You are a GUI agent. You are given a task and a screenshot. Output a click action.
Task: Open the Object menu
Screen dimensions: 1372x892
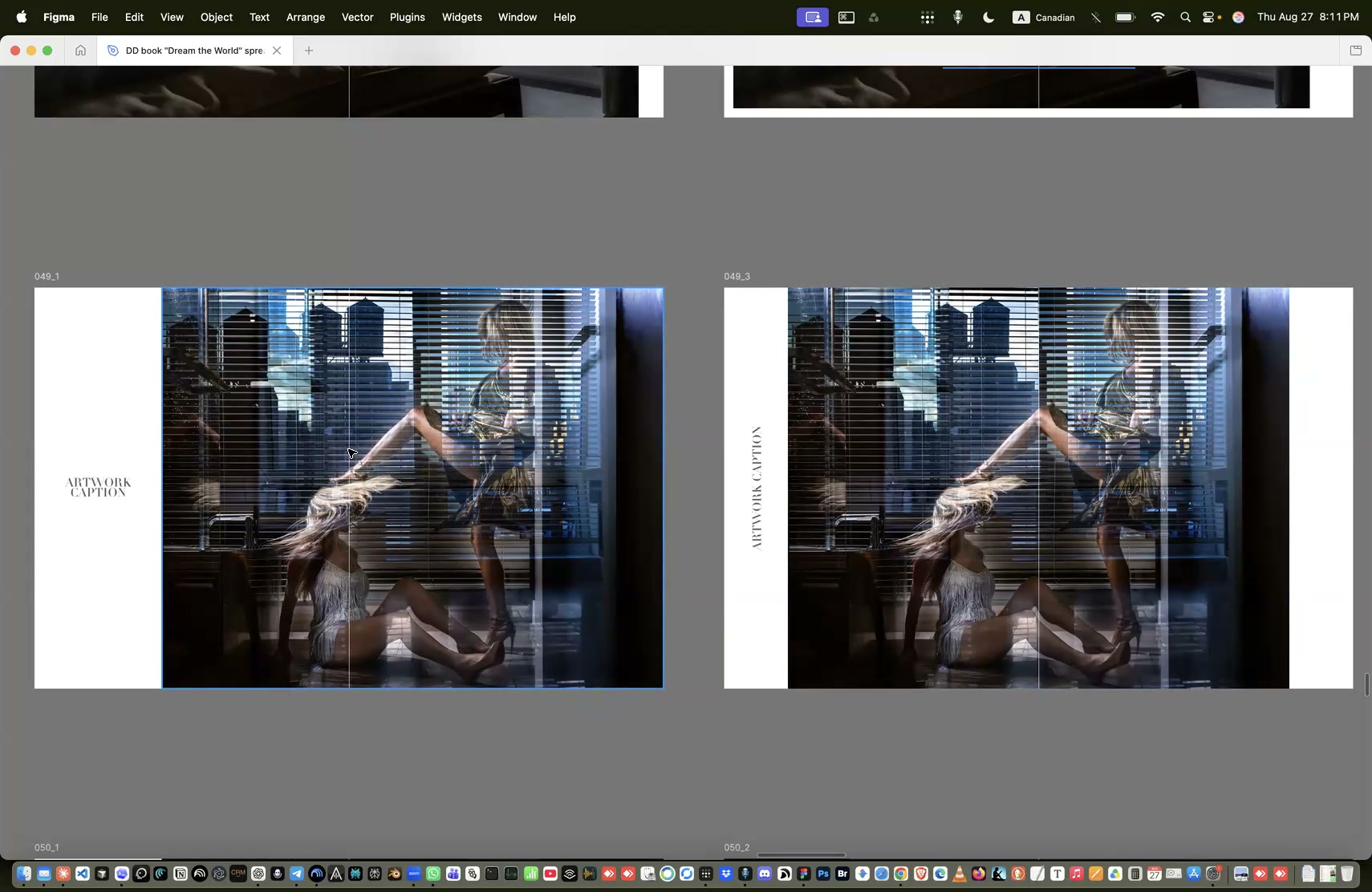coord(217,17)
